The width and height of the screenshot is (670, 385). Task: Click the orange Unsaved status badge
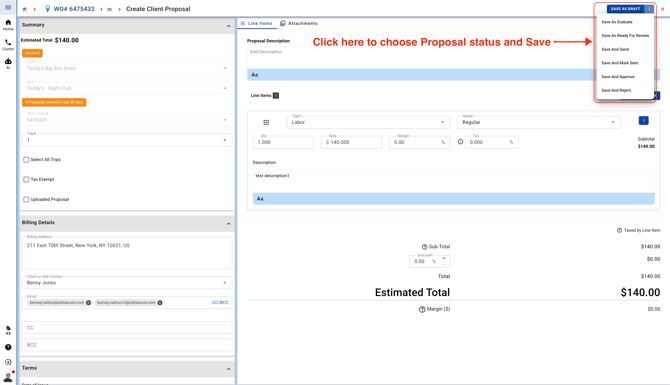click(32, 53)
